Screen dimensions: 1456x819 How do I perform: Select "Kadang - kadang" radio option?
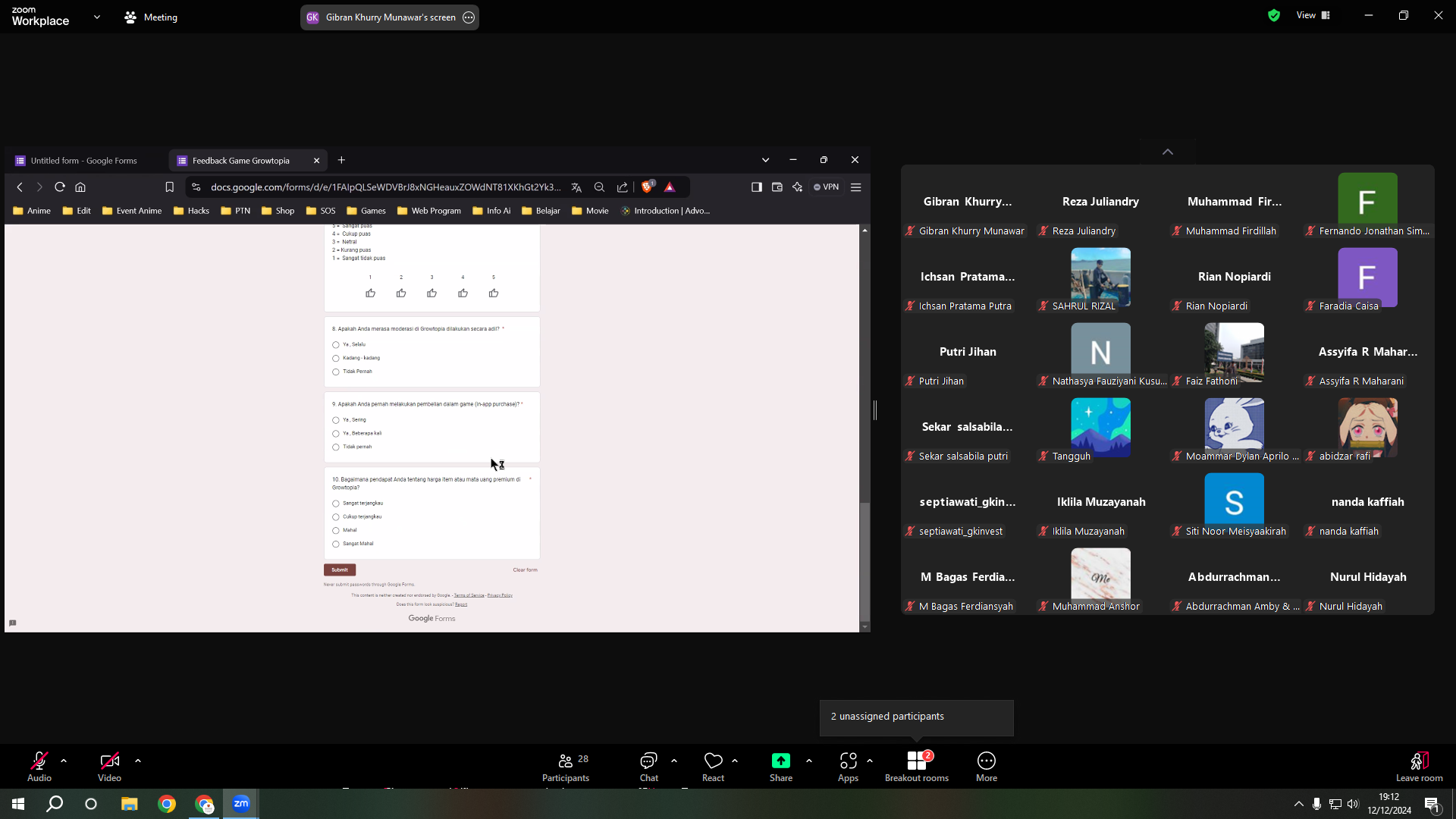click(x=336, y=359)
